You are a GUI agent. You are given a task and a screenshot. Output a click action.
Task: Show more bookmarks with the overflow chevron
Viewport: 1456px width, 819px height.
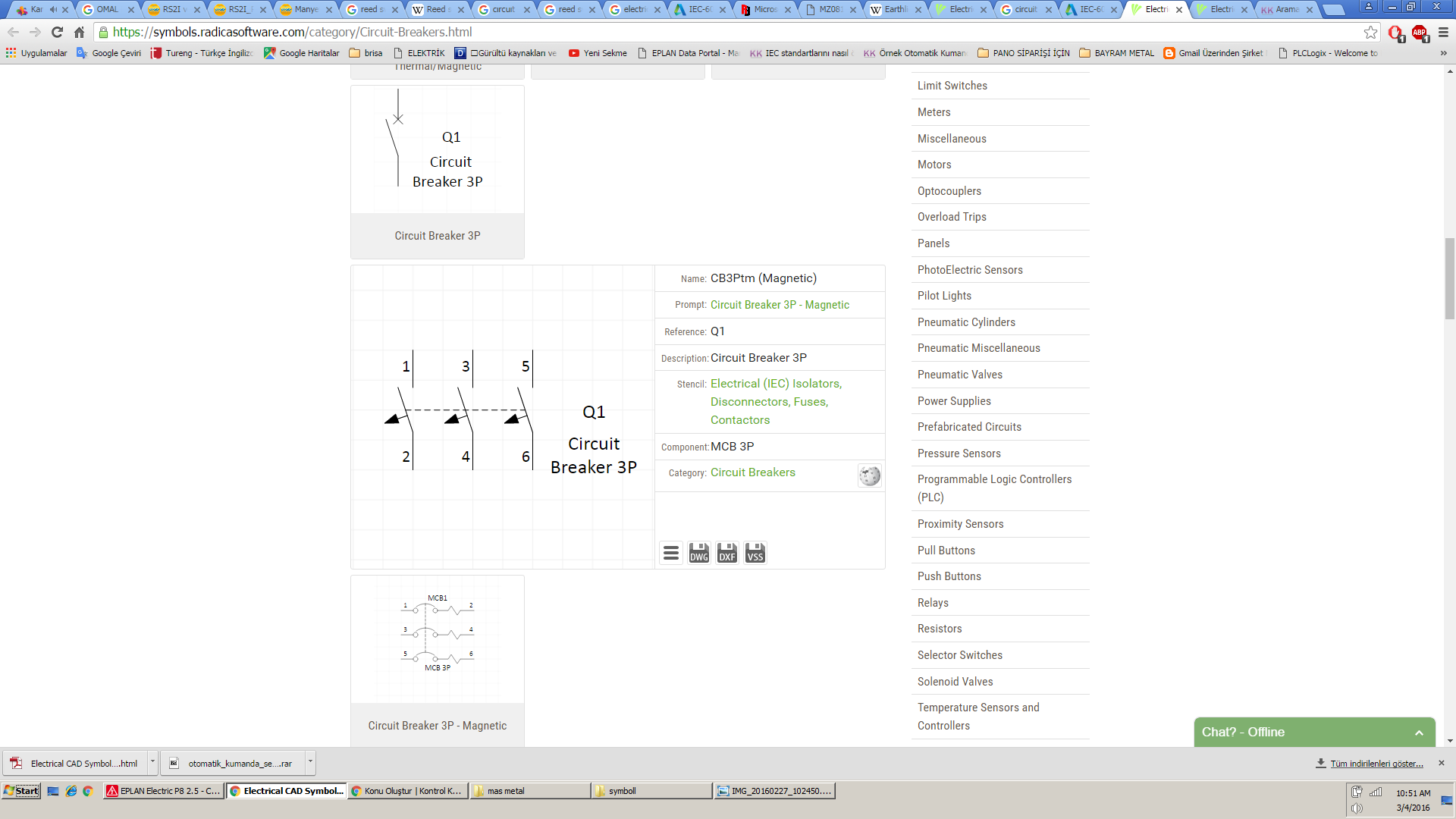pos(1443,53)
